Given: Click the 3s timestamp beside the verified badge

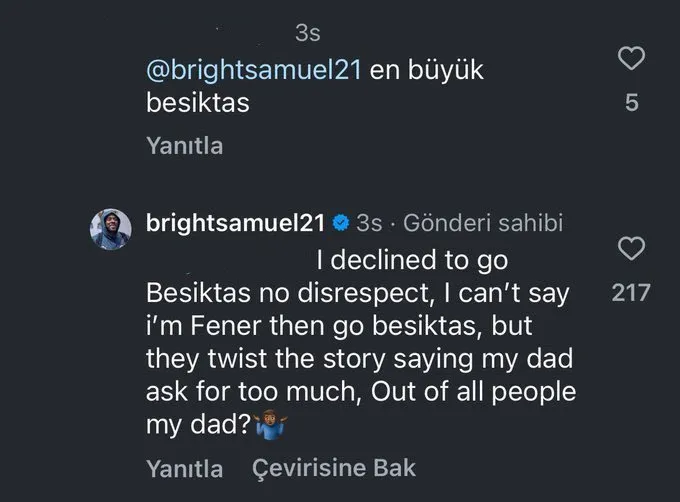Looking at the screenshot, I should [369, 222].
